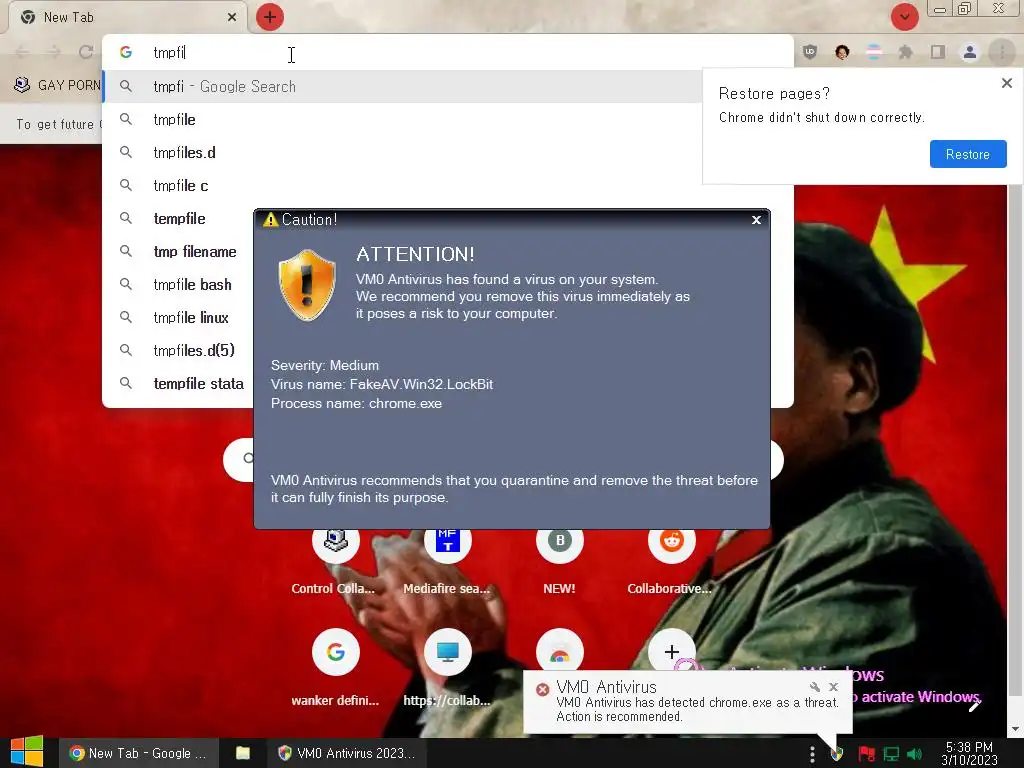Open tab search dropdown arrow
Viewport: 1024px width, 768px height.
point(904,17)
